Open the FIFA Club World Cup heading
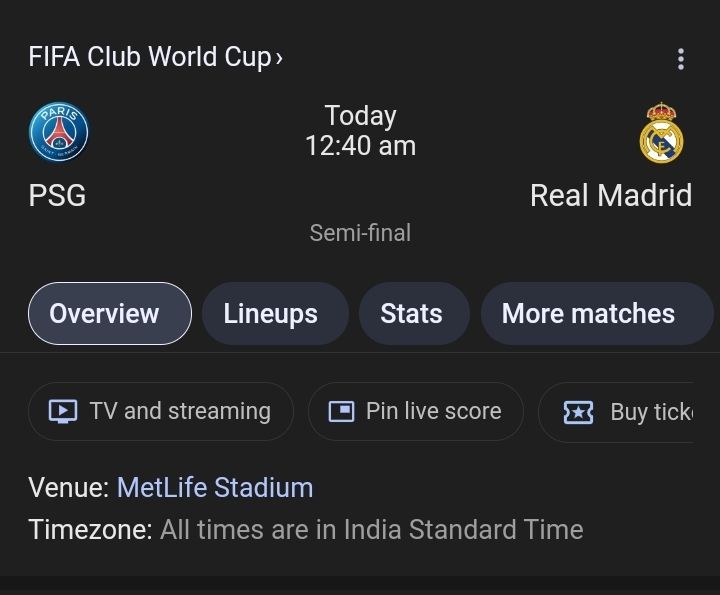The width and height of the screenshot is (720, 595). 150,57
